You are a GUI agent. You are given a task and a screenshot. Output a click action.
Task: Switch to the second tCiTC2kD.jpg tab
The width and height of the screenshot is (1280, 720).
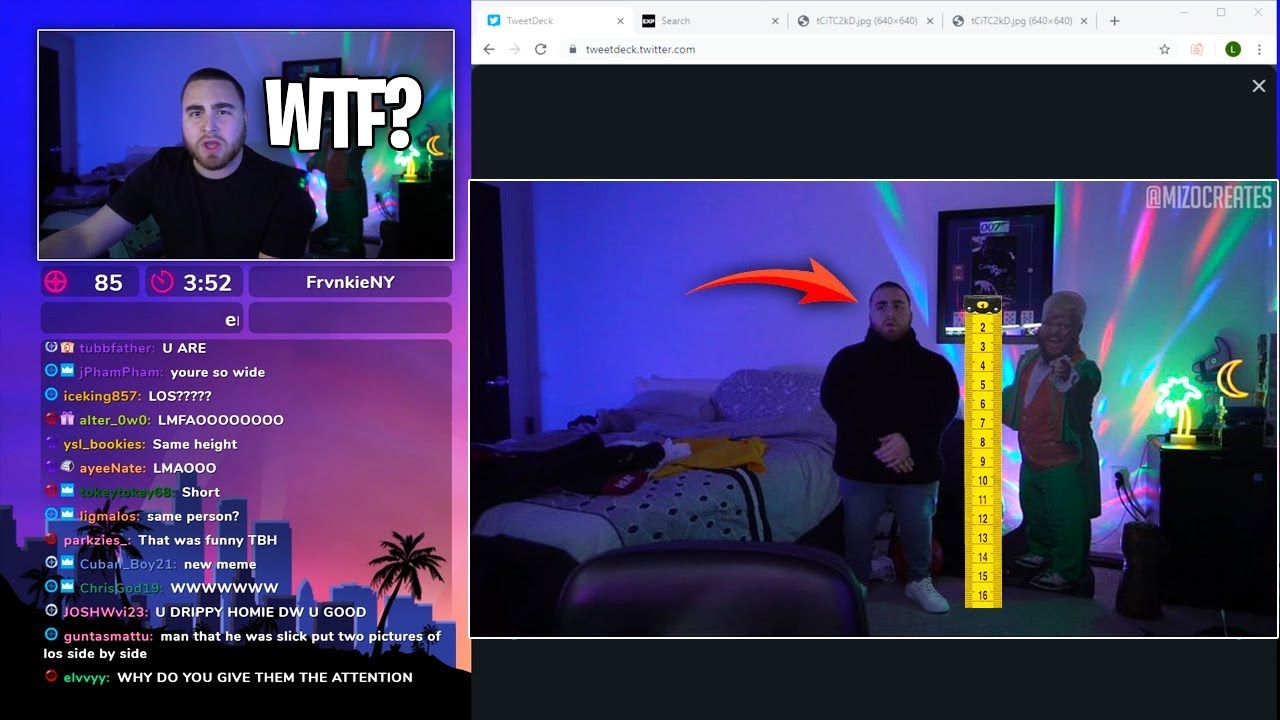[x=1020, y=21]
